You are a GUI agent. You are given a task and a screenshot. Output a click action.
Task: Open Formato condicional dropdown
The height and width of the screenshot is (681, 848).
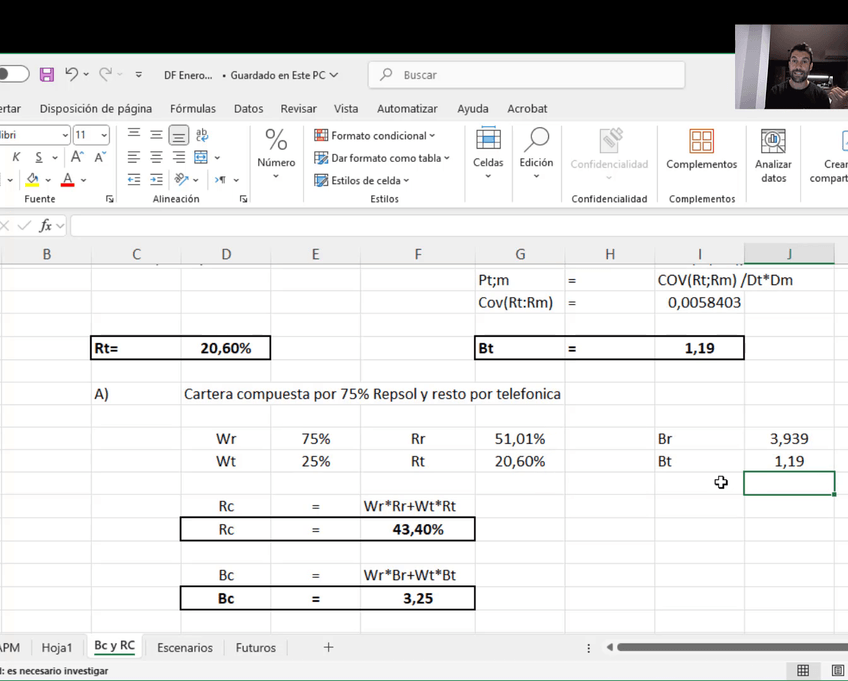[x=375, y=136]
